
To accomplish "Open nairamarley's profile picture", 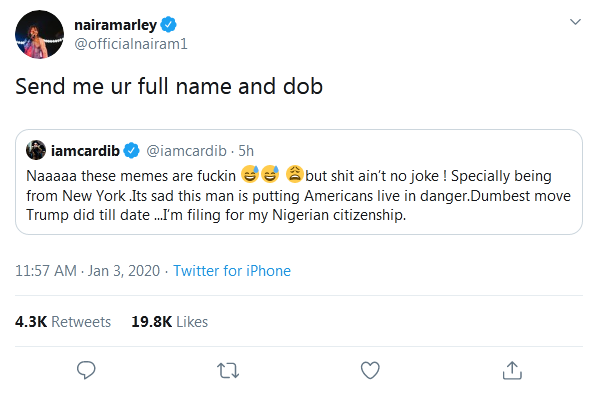I will click(x=39, y=34).
